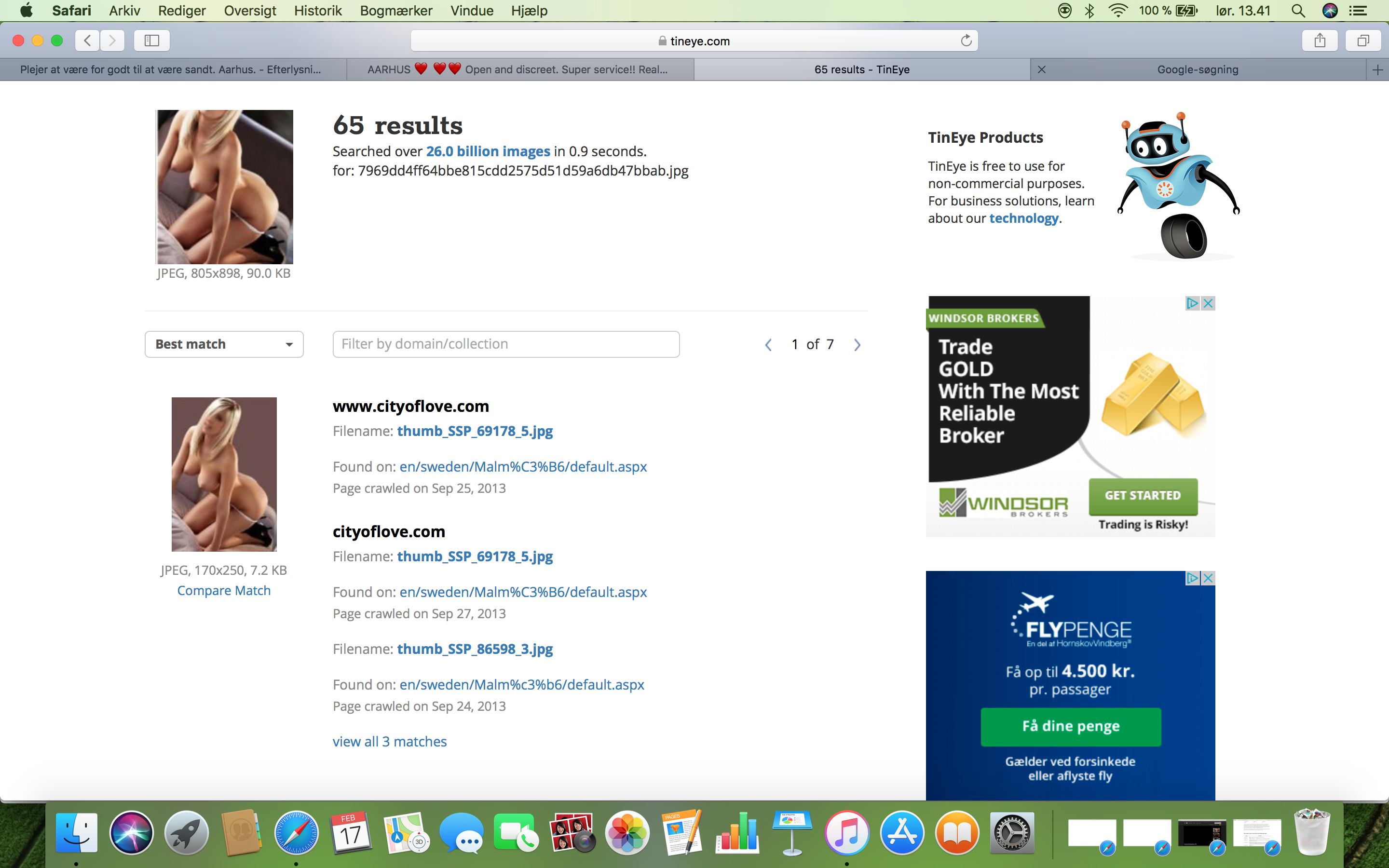The height and width of the screenshot is (868, 1389).
Task: Open the Bluetooth status menu
Action: [1089, 10]
